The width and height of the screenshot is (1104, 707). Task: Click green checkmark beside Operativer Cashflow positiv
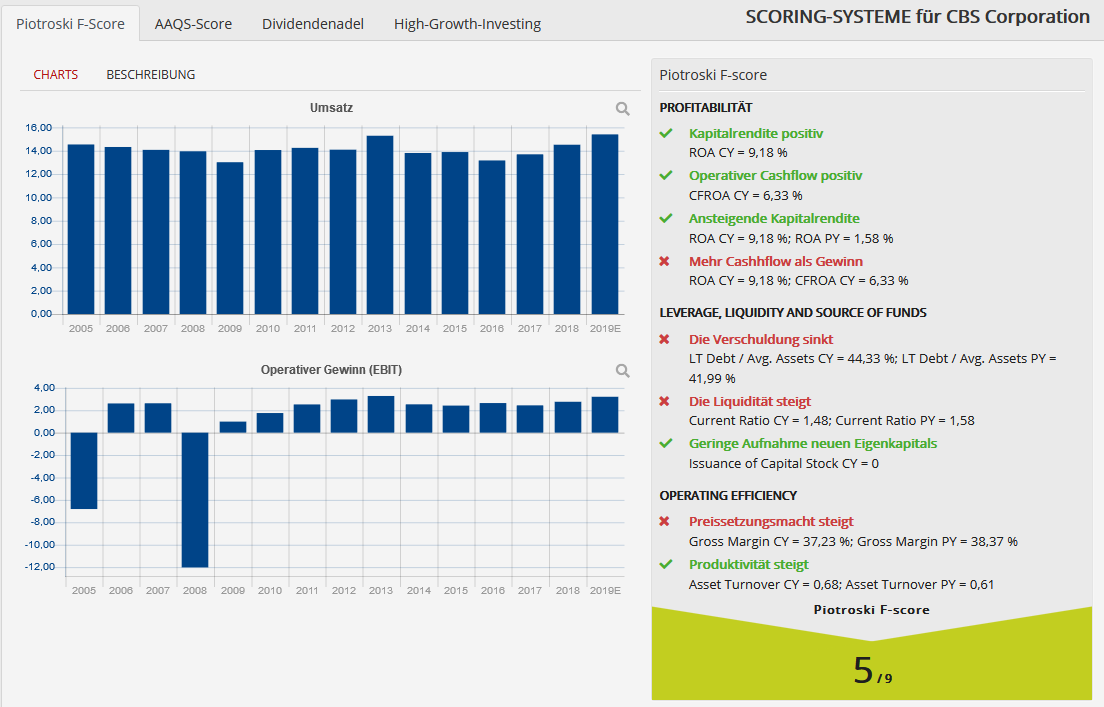666,175
